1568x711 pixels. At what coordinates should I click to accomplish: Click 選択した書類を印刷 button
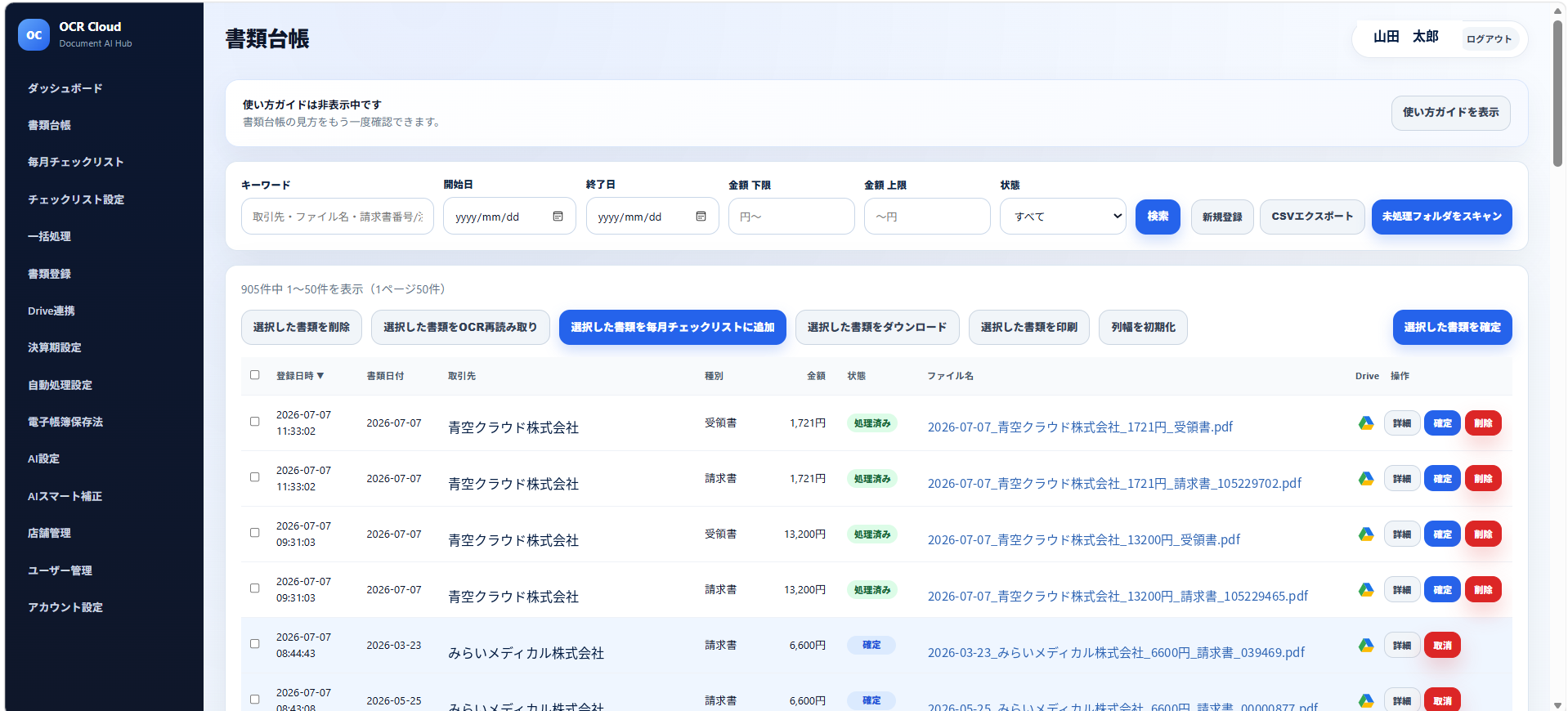click(1029, 327)
